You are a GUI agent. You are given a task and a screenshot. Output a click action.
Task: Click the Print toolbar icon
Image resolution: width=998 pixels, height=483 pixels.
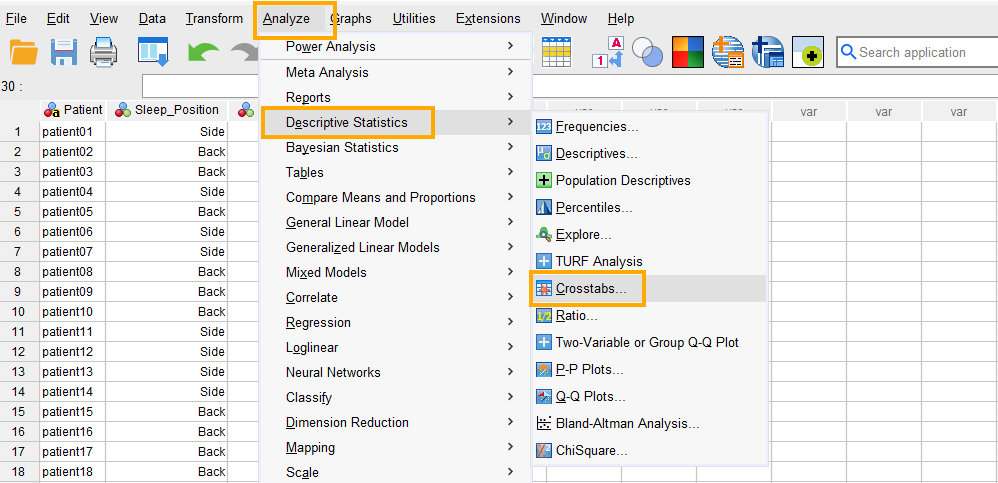104,52
